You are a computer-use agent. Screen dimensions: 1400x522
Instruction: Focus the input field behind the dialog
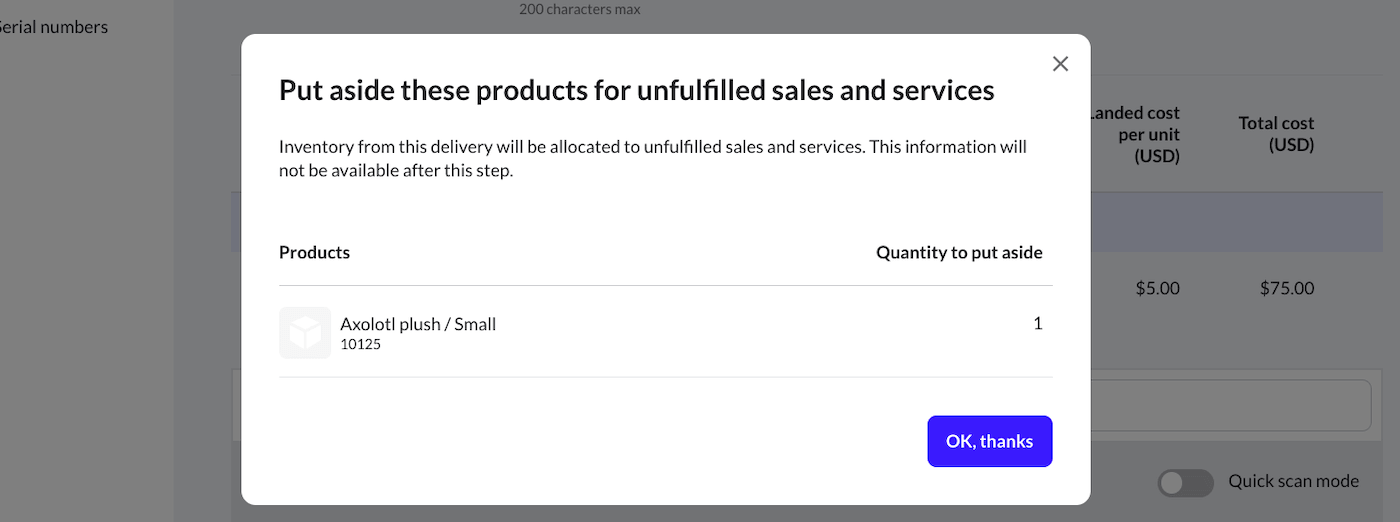point(1230,406)
